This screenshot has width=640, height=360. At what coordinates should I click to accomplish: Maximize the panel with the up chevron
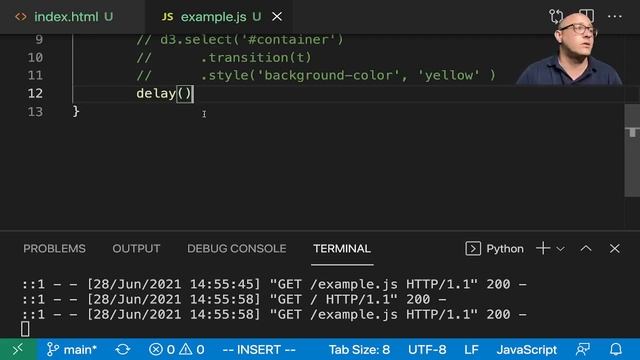(586, 248)
